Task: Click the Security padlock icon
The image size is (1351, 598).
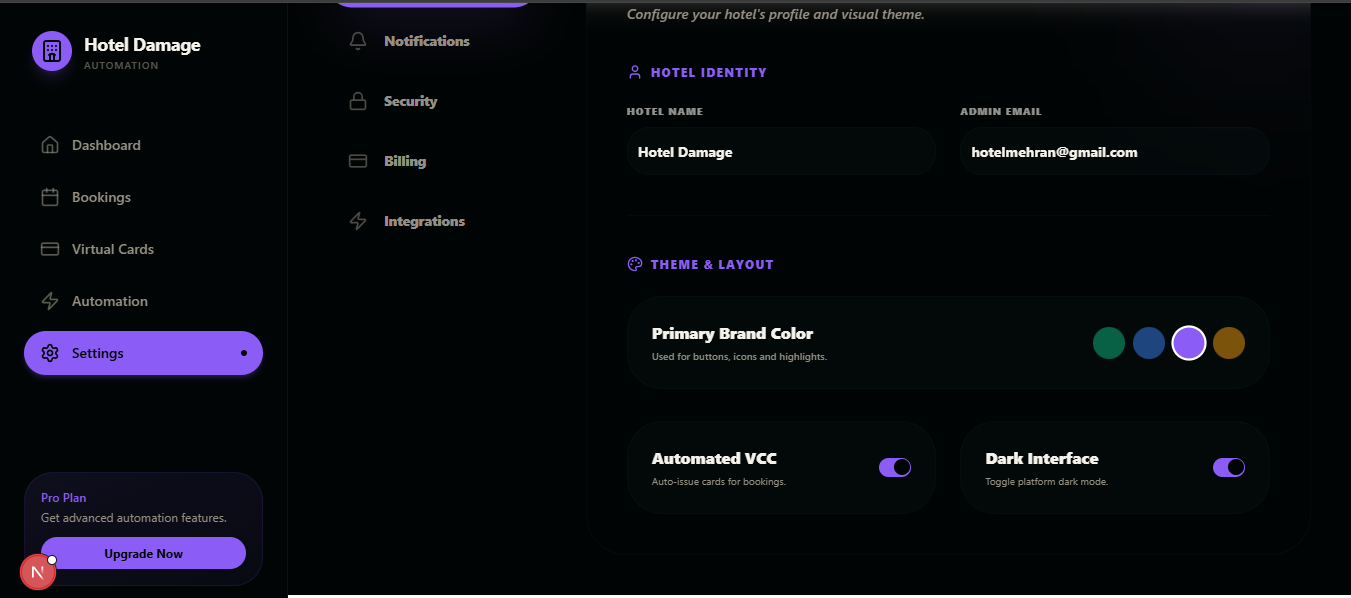Action: click(x=358, y=101)
